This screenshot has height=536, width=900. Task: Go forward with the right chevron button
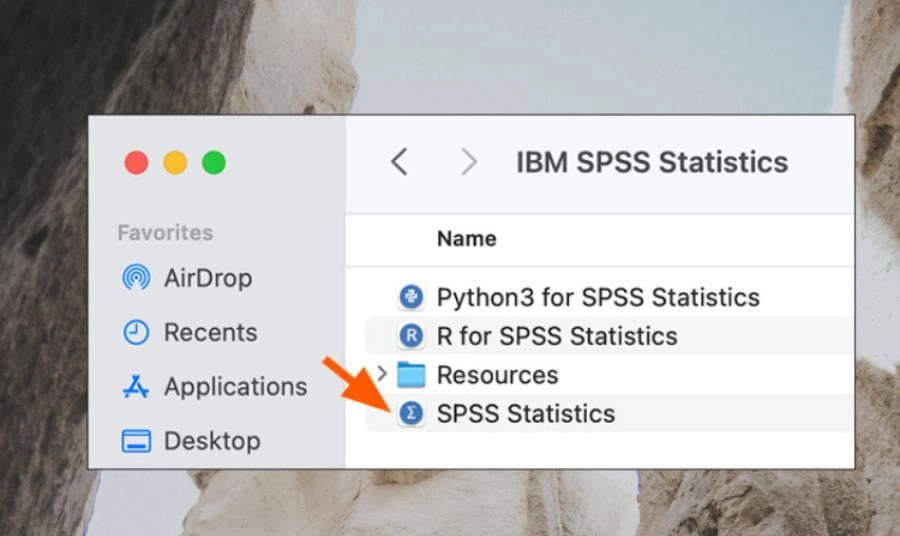click(x=469, y=162)
